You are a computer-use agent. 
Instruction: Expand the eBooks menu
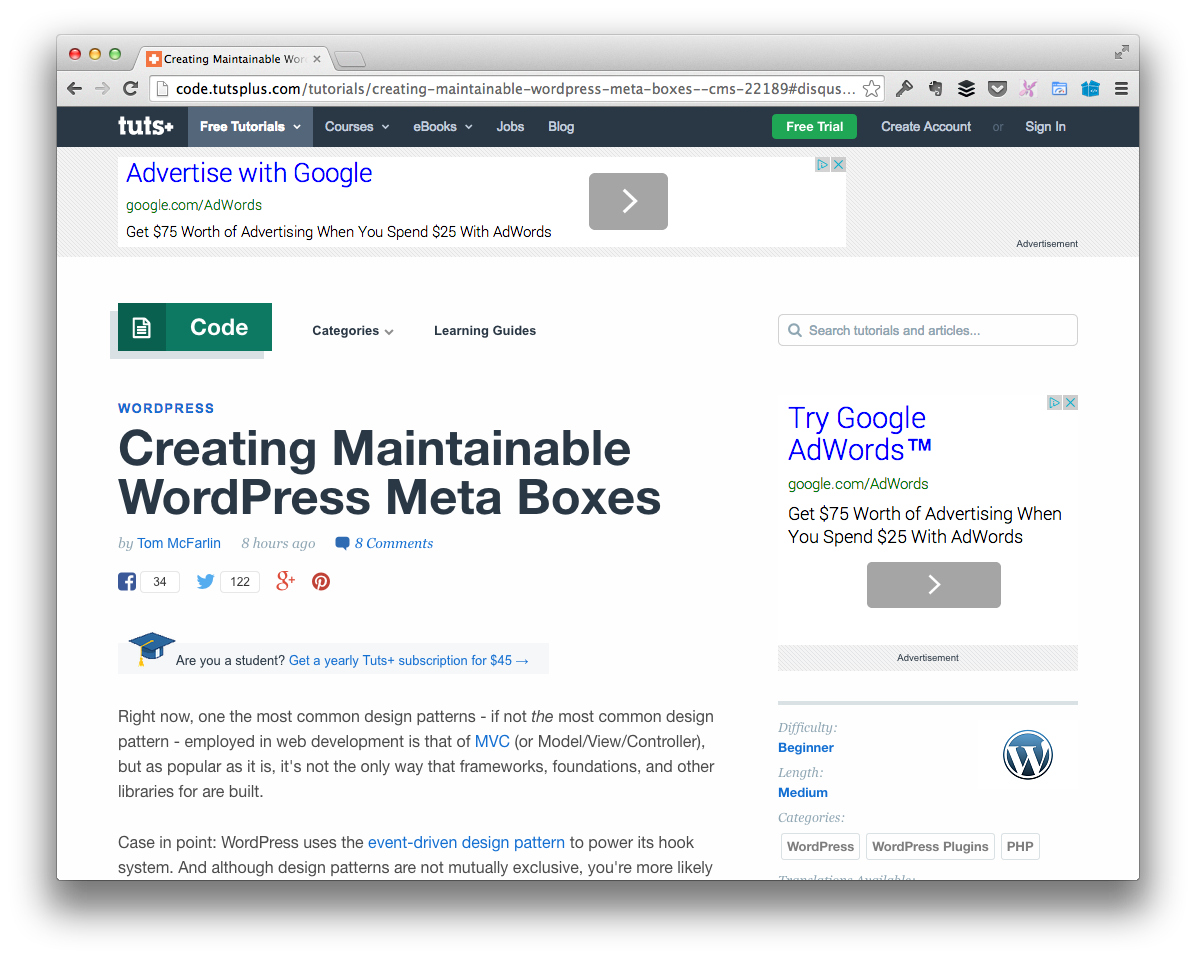[442, 126]
